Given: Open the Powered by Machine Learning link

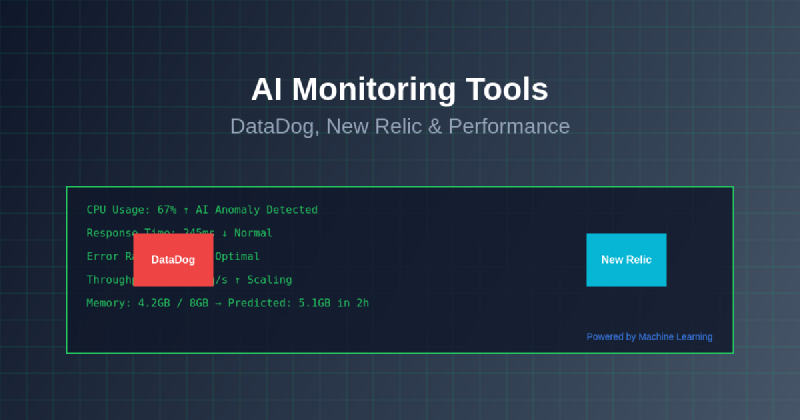Looking at the screenshot, I should 649,337.
